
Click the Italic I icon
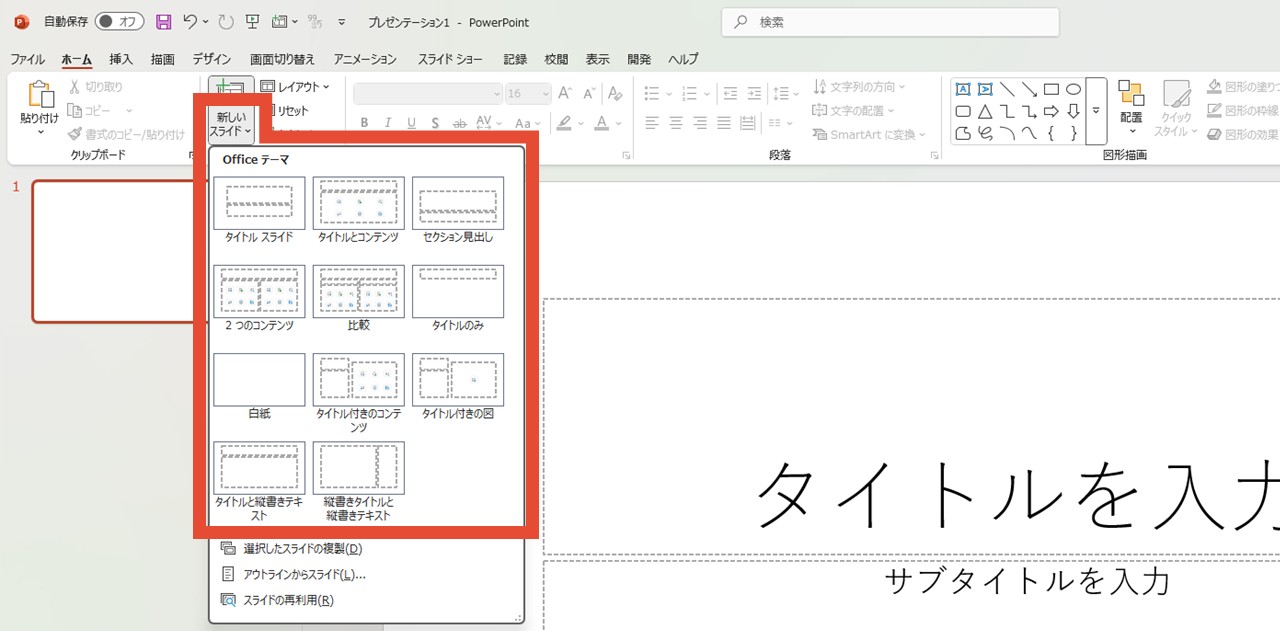(x=389, y=123)
